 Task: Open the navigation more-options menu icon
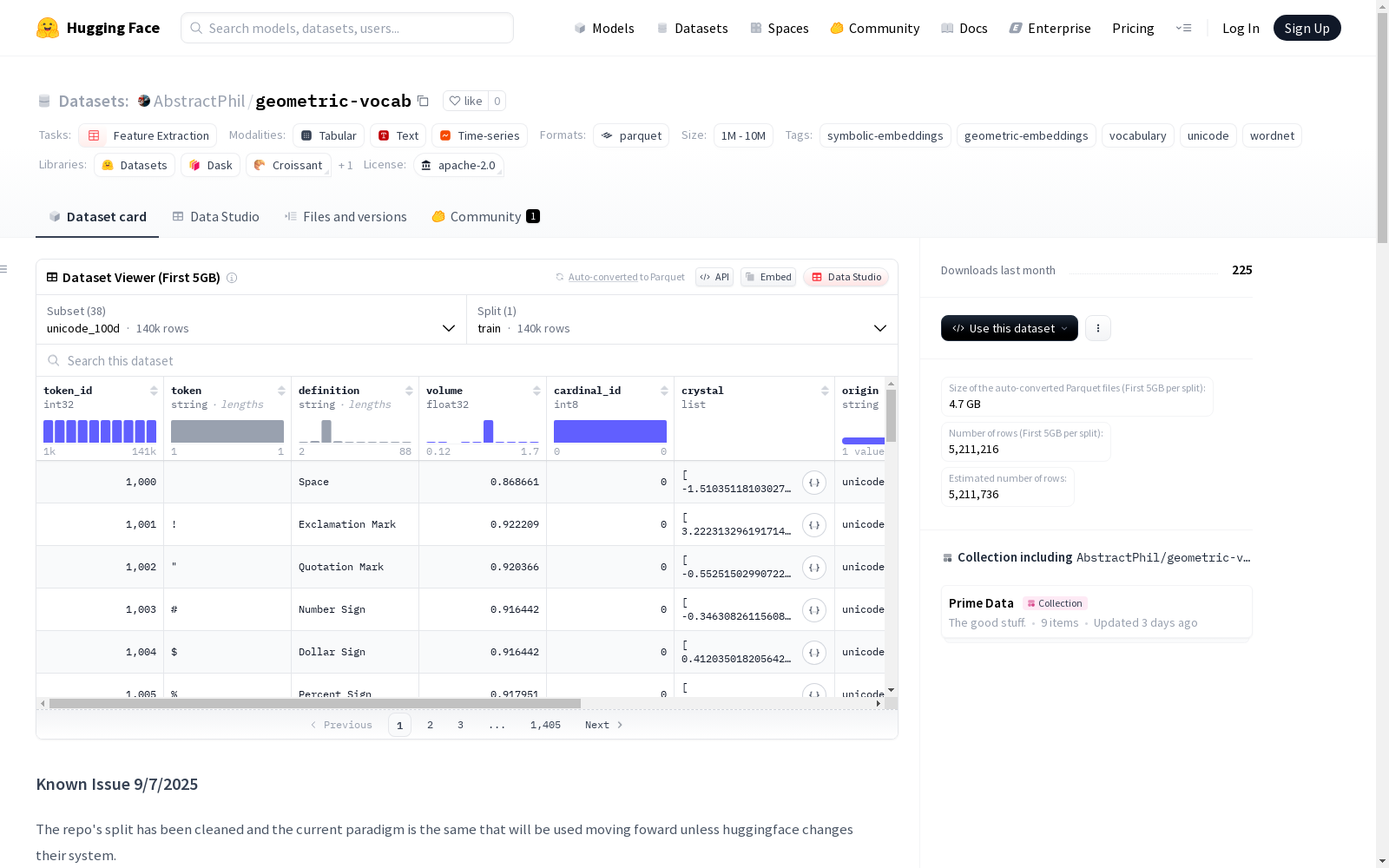(x=1183, y=28)
